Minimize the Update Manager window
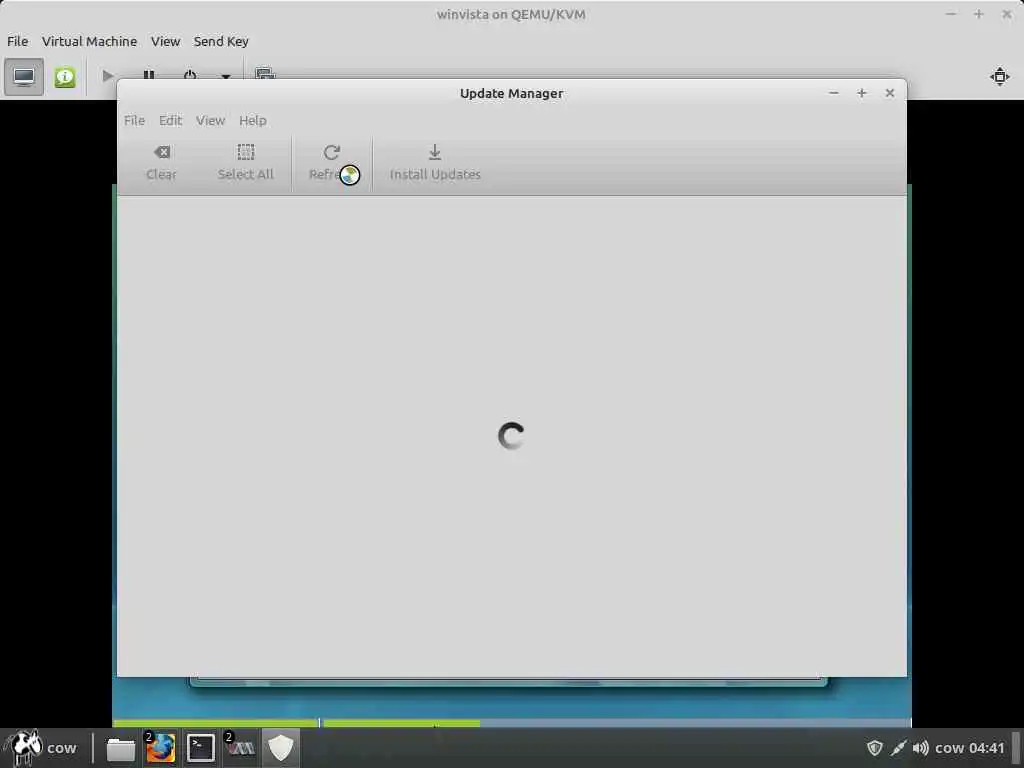Viewport: 1024px width, 768px height. 834,93
